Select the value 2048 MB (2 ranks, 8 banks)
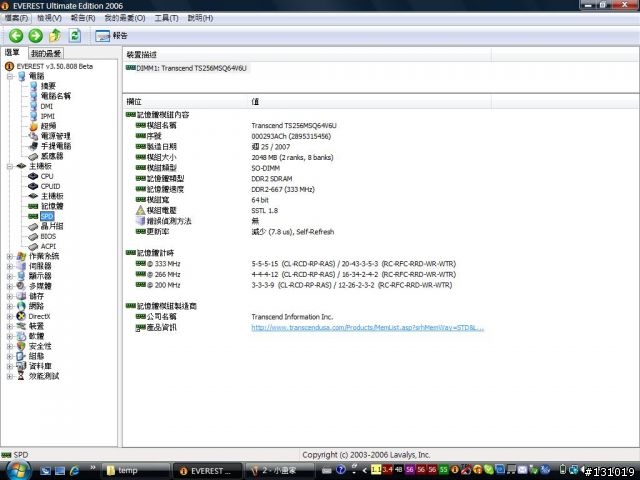Image resolution: width=640 pixels, height=480 pixels. pyautogui.click(x=292, y=158)
